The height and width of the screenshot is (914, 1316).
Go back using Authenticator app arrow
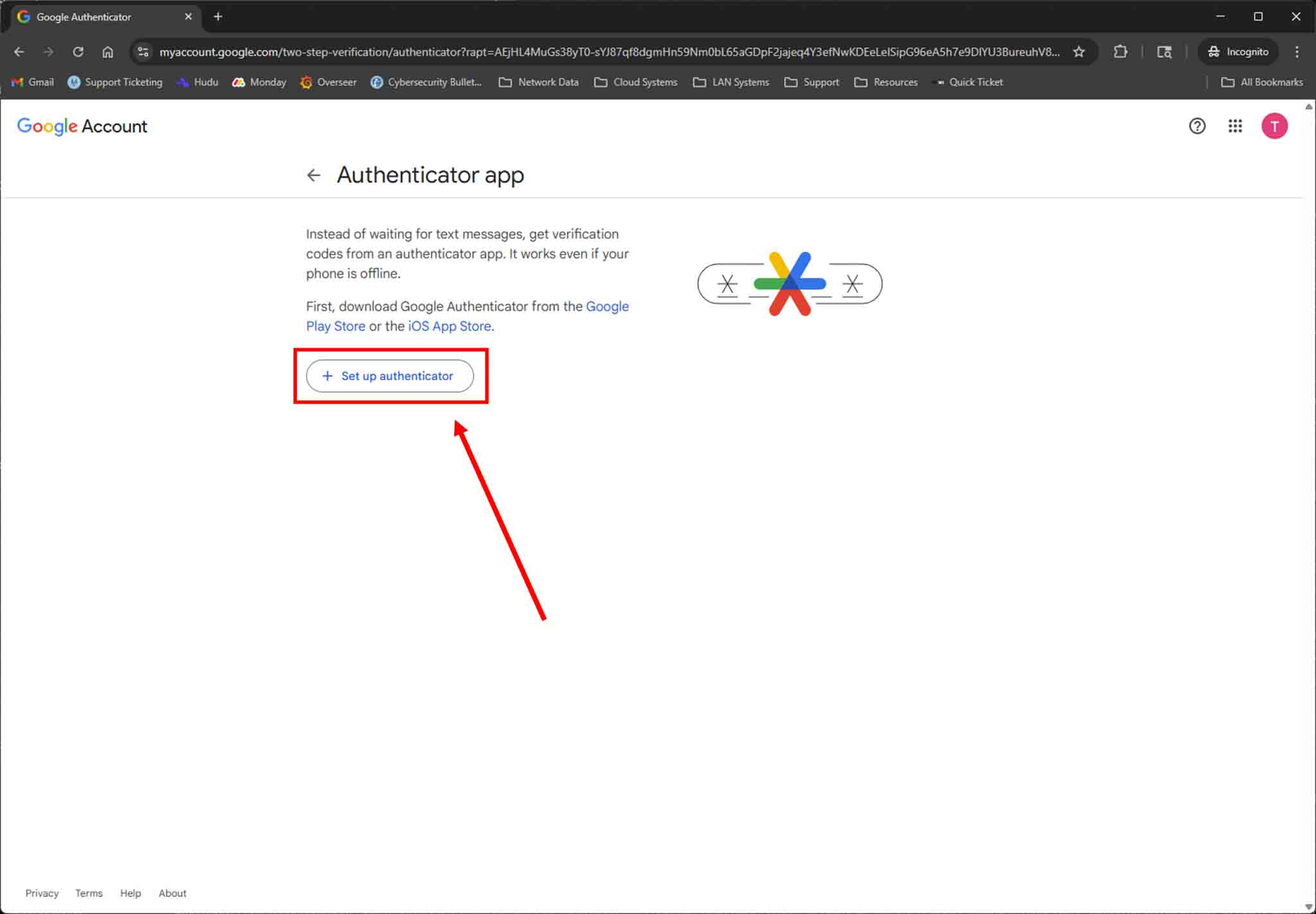[x=314, y=175]
